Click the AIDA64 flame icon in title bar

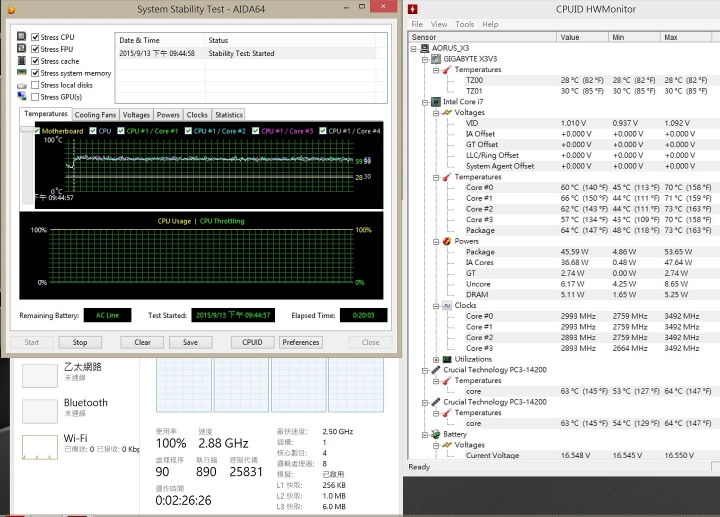tap(11, 9)
